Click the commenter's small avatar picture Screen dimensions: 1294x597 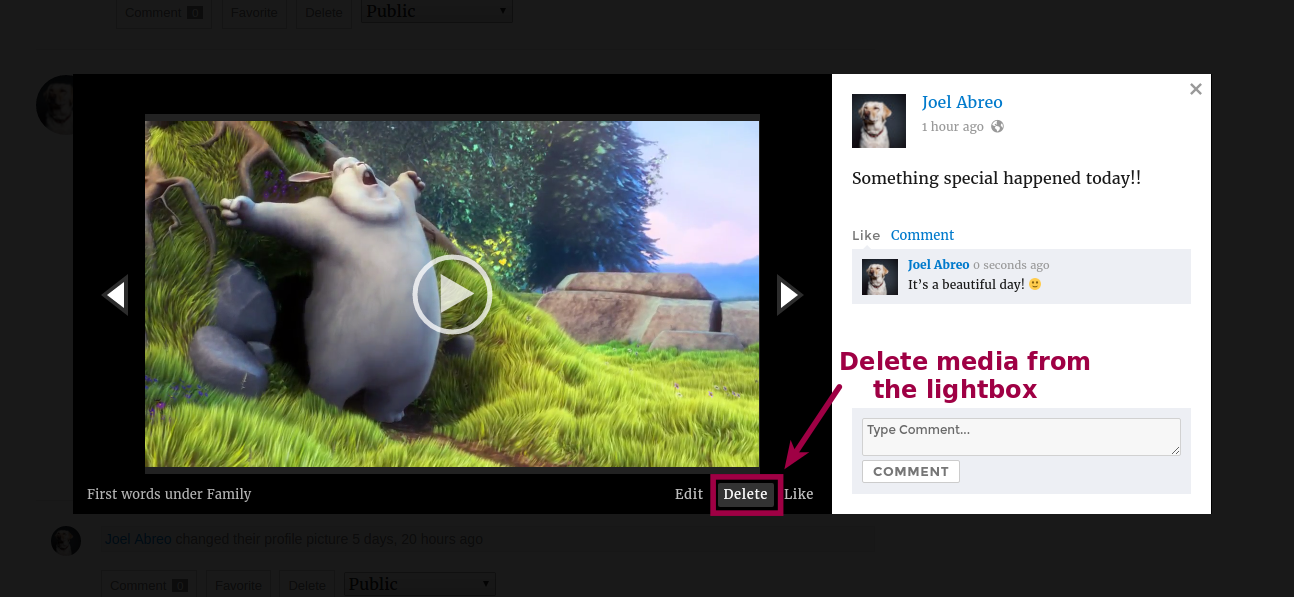pyautogui.click(x=879, y=277)
